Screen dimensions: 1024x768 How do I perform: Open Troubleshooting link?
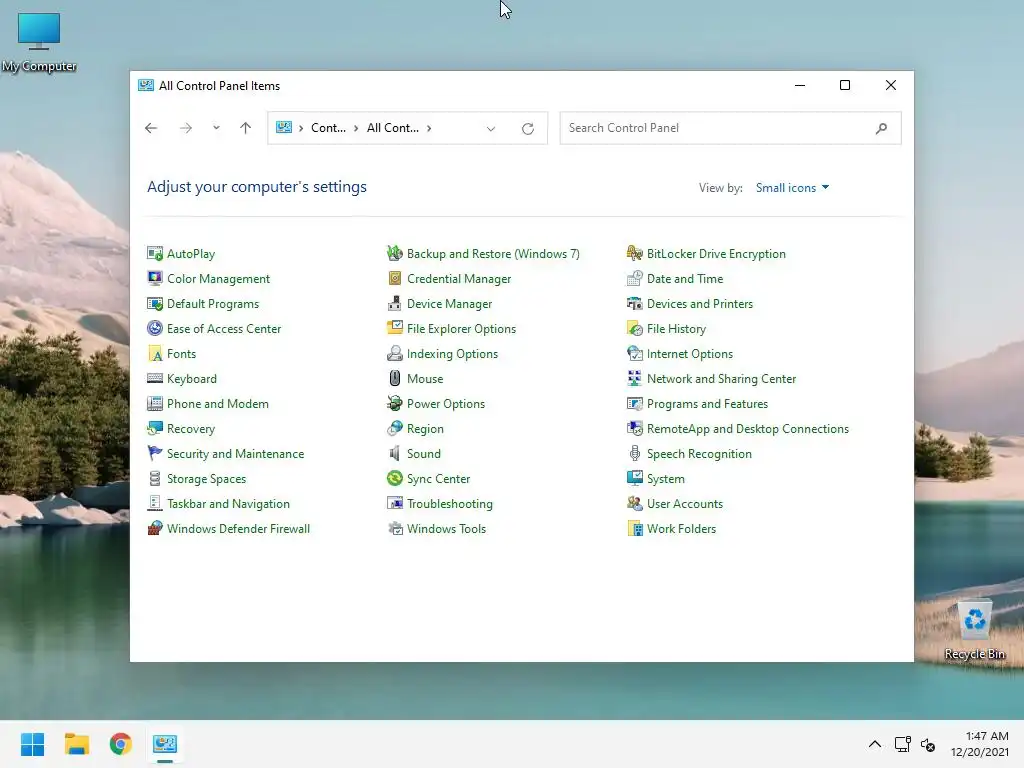point(449,504)
